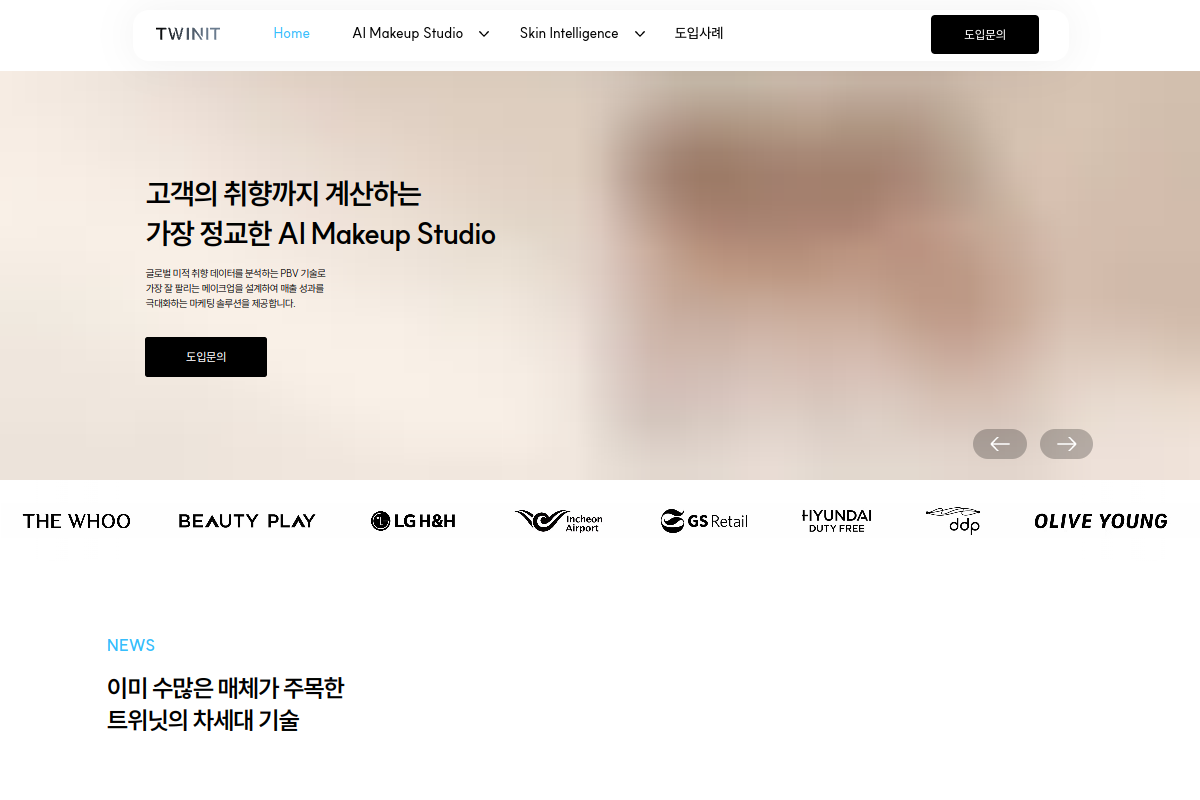Click the hero banner 도입문의 button
The width and height of the screenshot is (1200, 800).
[x=206, y=357]
